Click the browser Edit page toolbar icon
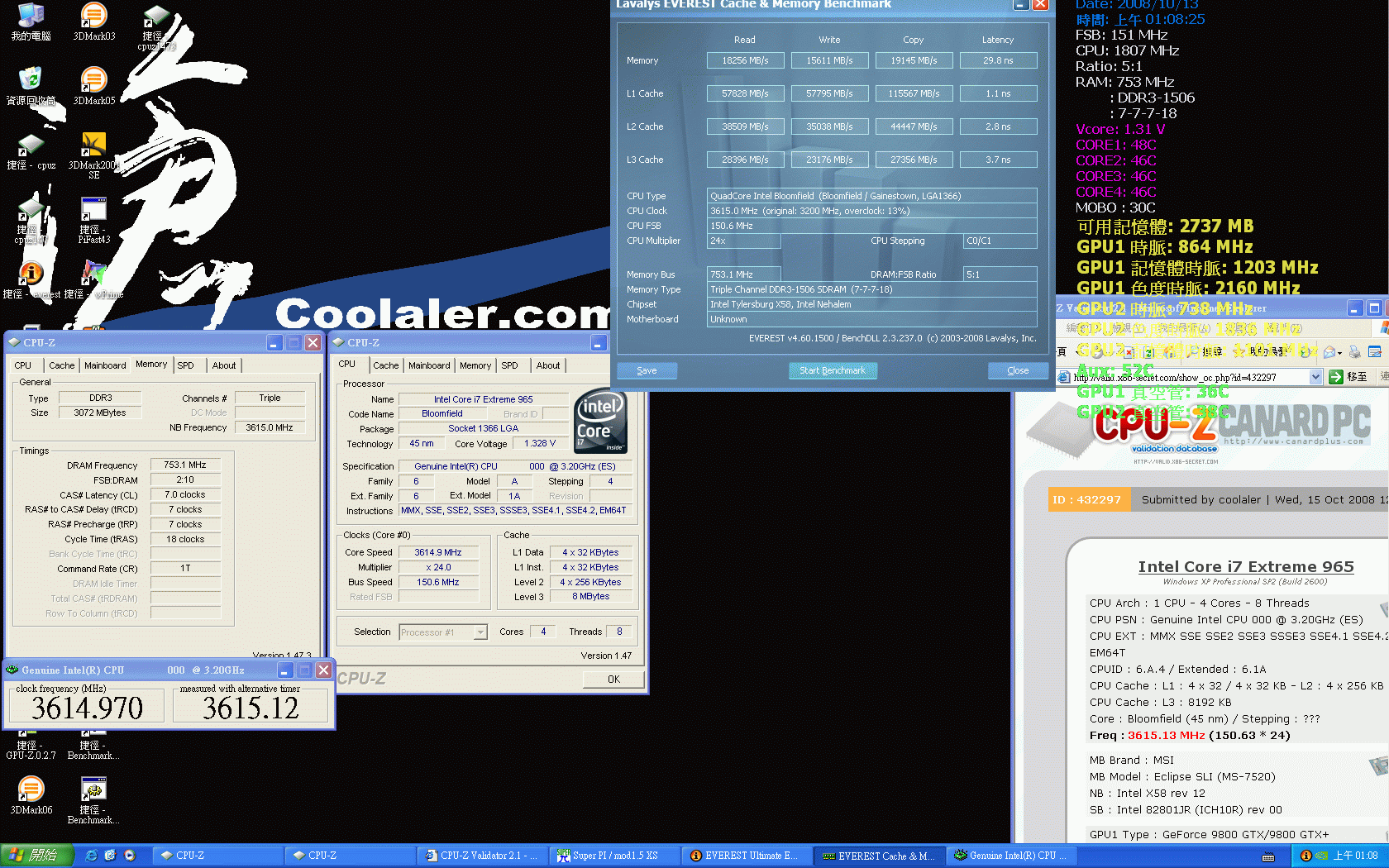 click(1375, 352)
